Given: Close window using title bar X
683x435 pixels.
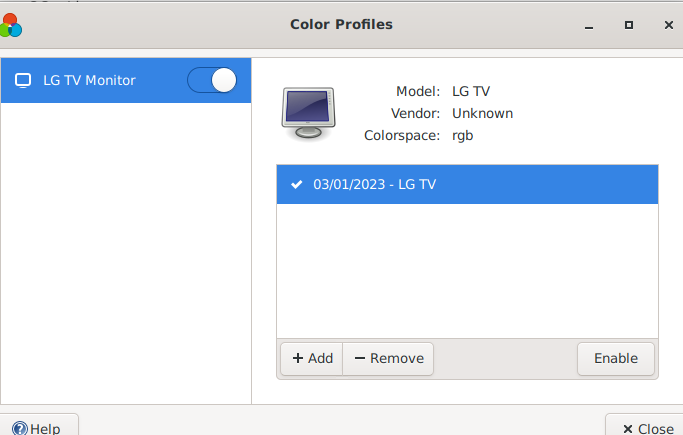Looking at the screenshot, I should click(x=669, y=25).
